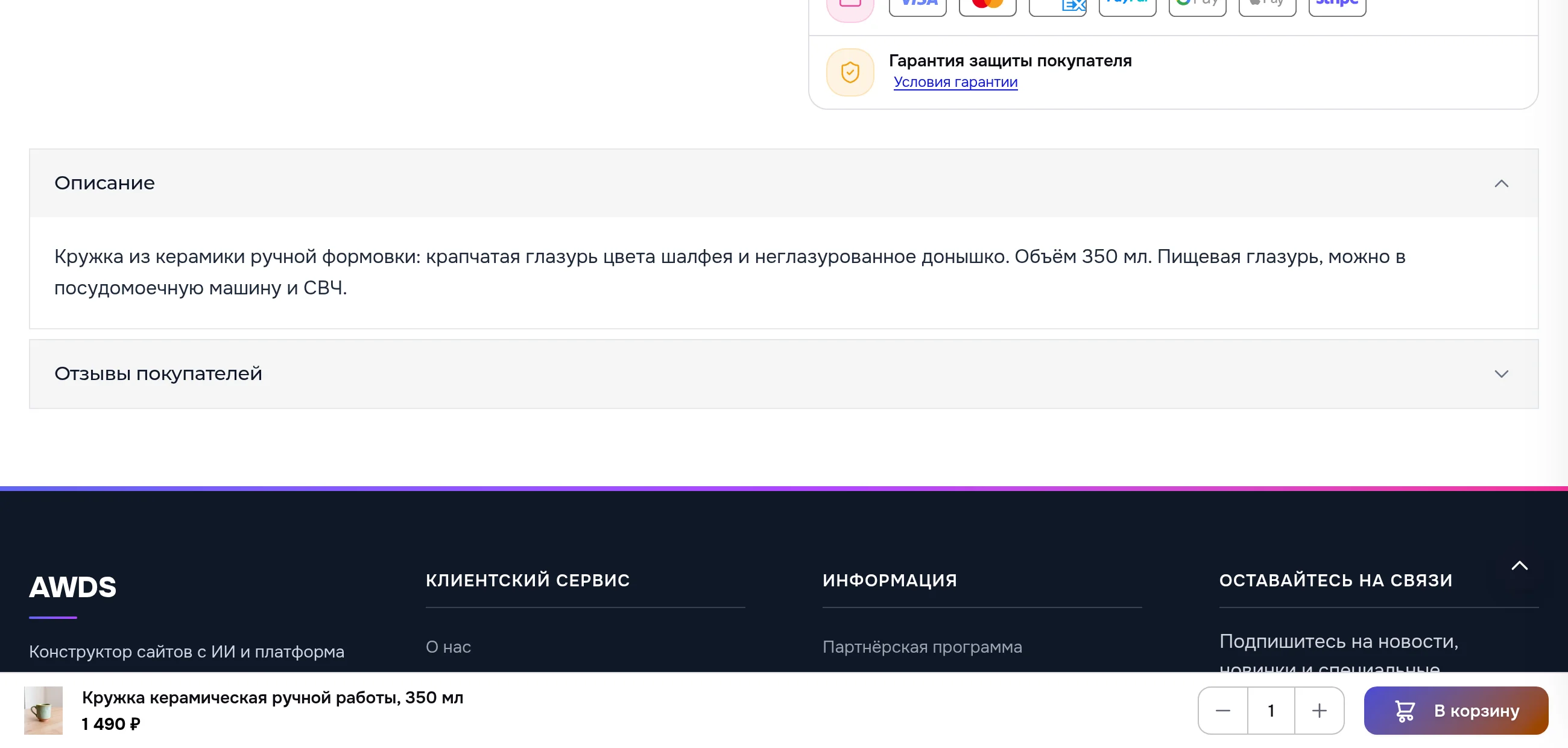Click the buyer protection shield icon
The width and height of the screenshot is (1568, 748).
tap(850, 72)
